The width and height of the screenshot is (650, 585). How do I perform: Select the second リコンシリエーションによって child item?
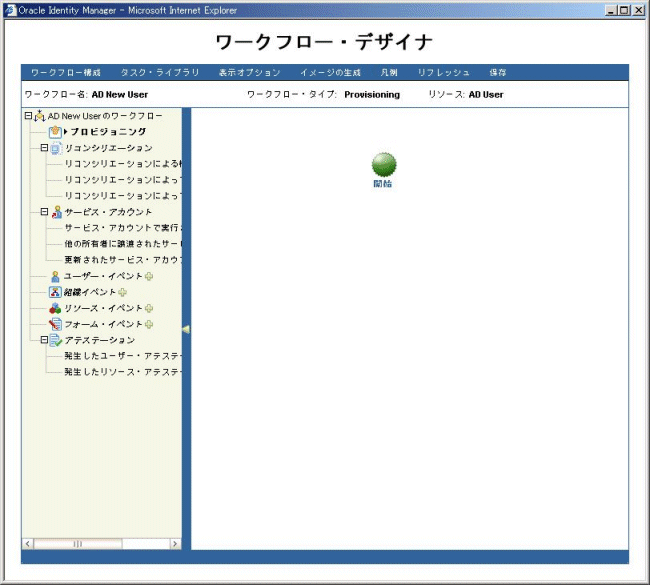pyautogui.click(x=123, y=180)
